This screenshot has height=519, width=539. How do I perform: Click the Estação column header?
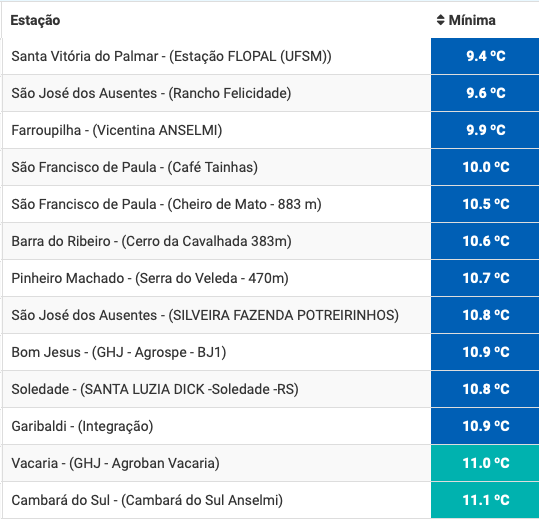pyautogui.click(x=35, y=20)
